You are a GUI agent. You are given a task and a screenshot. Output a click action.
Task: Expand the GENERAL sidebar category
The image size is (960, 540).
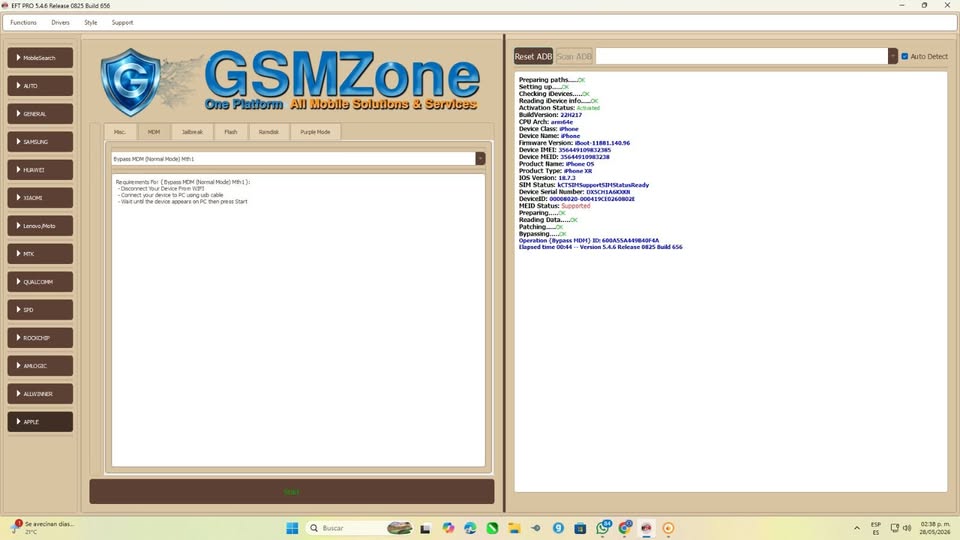[40, 114]
